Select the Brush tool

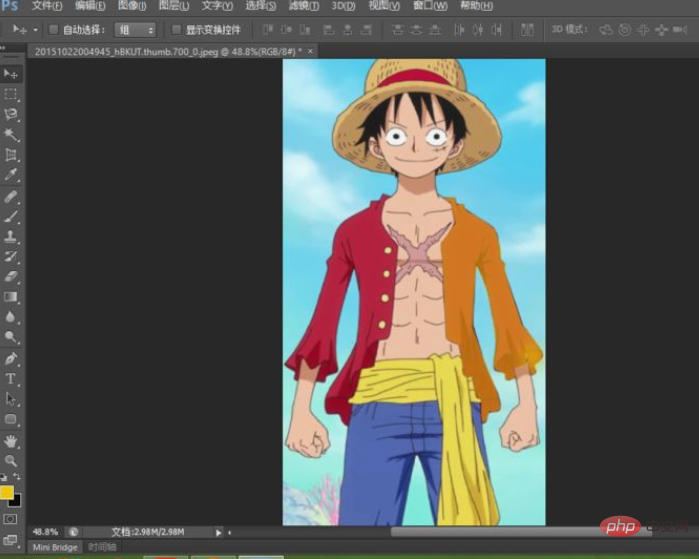(x=10, y=217)
